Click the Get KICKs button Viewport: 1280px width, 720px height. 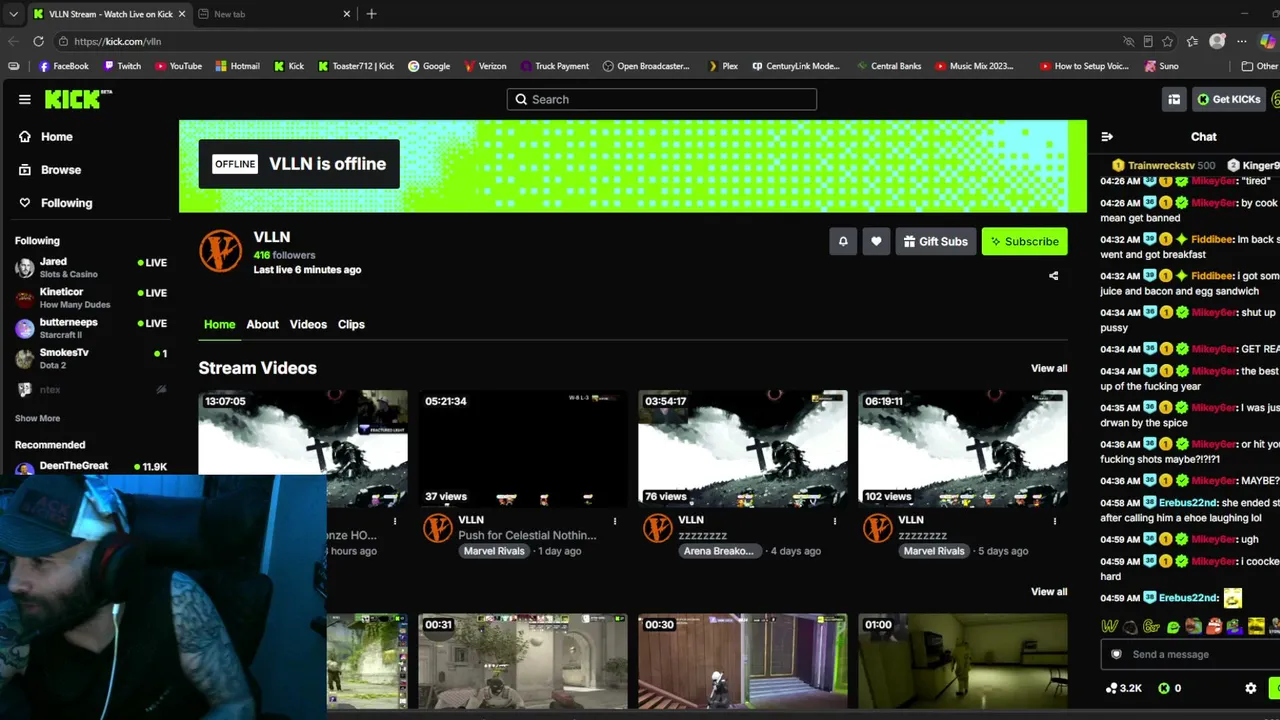pyautogui.click(x=1228, y=99)
